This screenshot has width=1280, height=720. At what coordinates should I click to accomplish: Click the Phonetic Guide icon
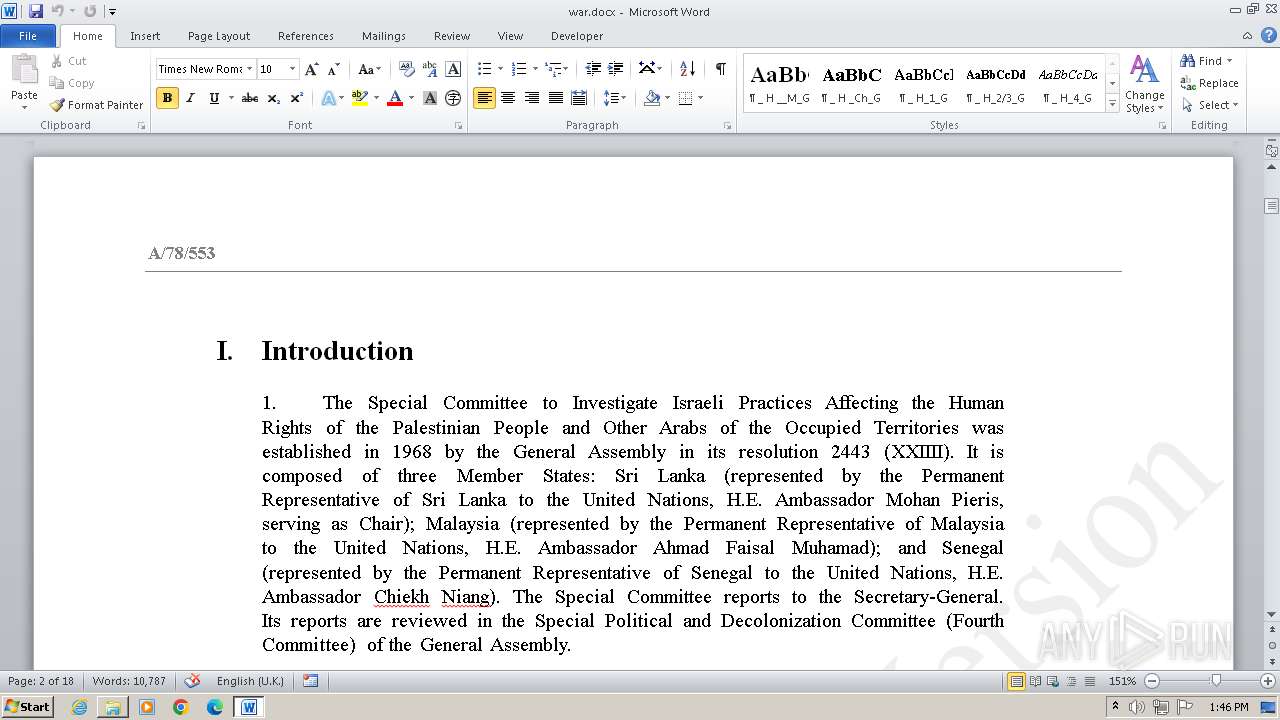[430, 69]
